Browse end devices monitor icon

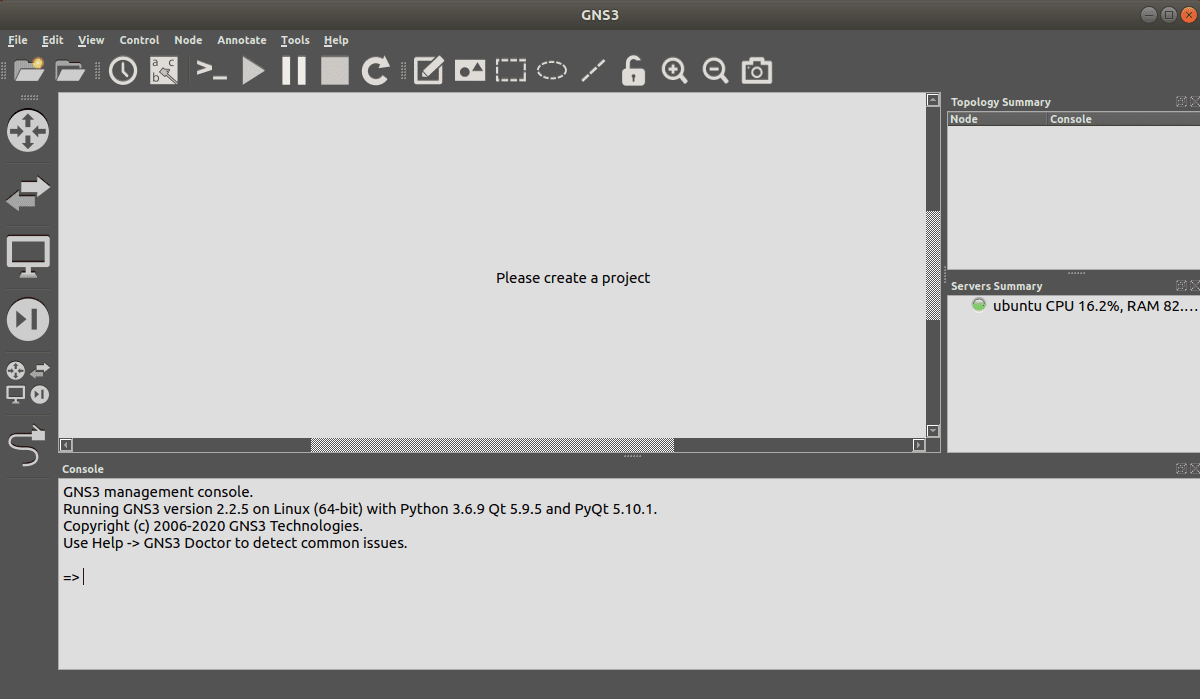pos(28,257)
